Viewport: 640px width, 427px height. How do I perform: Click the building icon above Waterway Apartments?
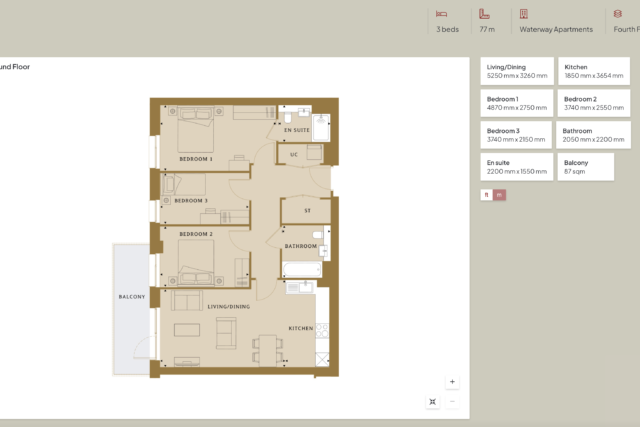(523, 14)
